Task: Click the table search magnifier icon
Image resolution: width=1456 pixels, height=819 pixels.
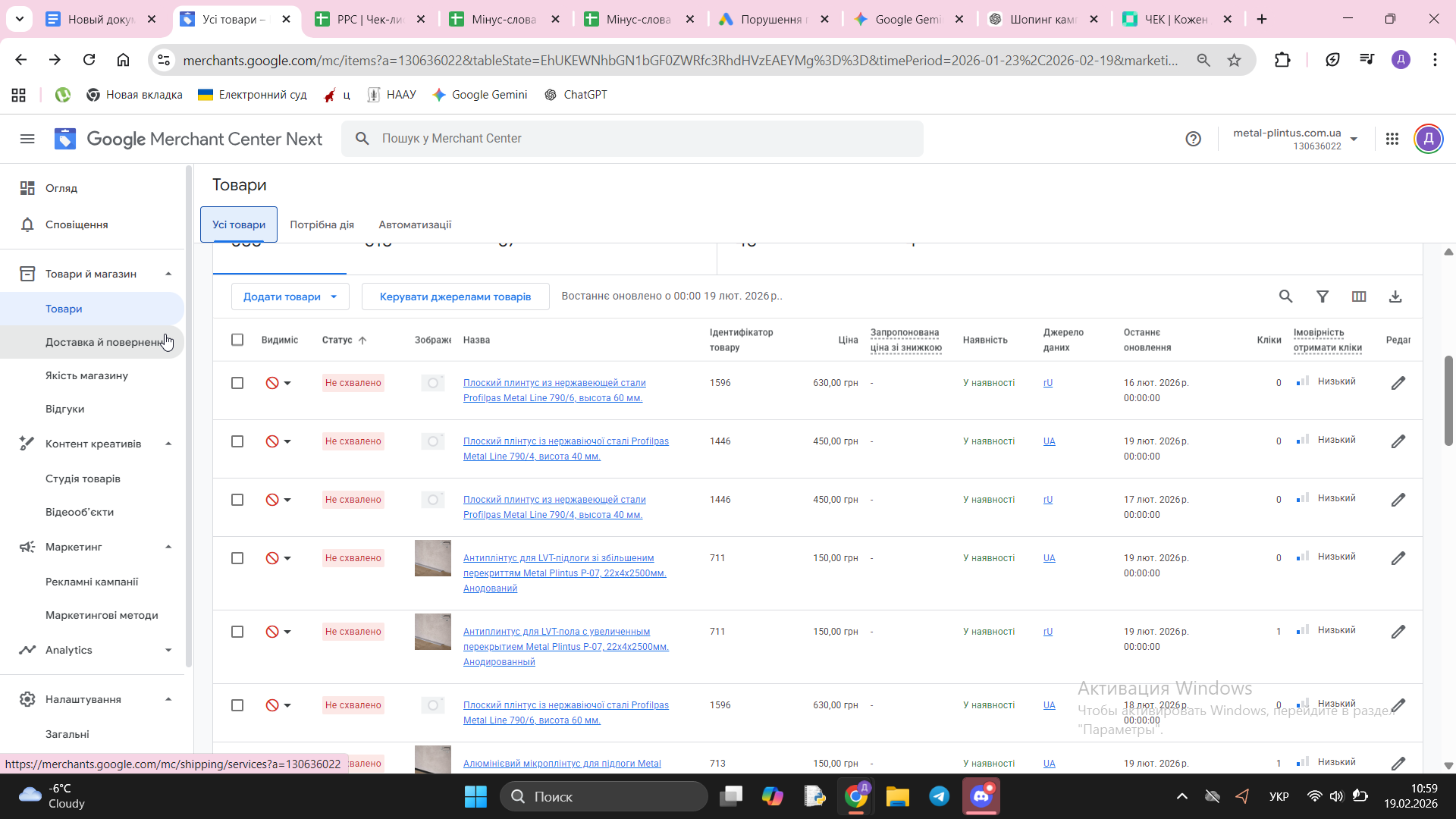Action: click(x=1285, y=297)
